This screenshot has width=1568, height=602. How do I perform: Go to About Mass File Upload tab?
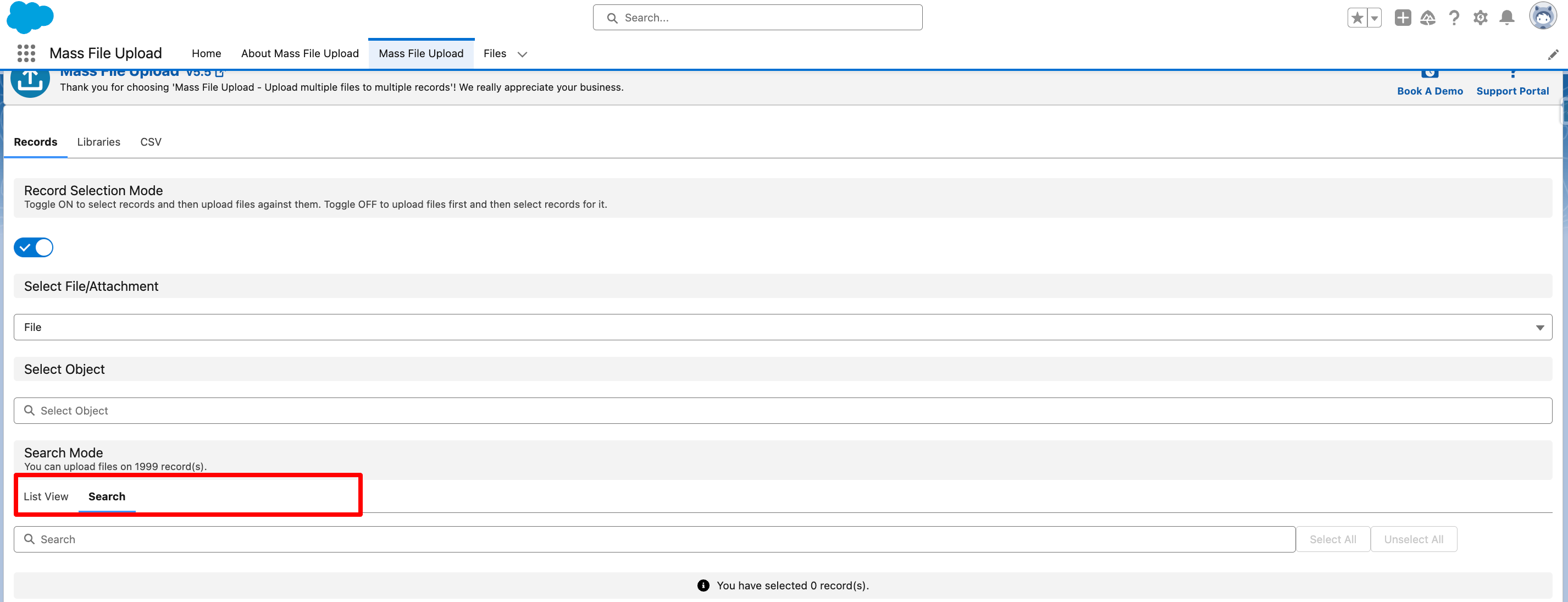300,53
